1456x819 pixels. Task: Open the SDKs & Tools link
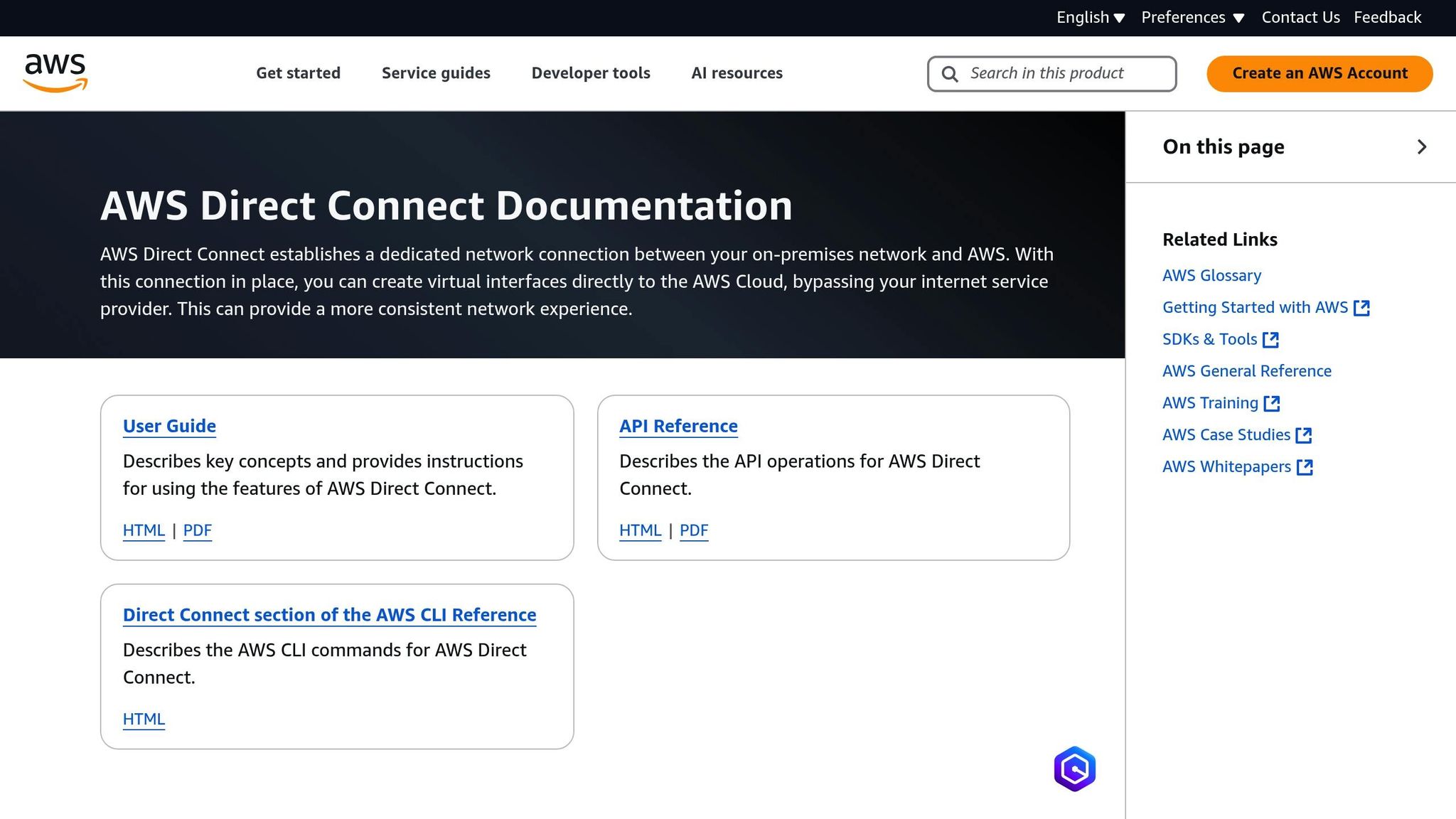[x=1209, y=340]
